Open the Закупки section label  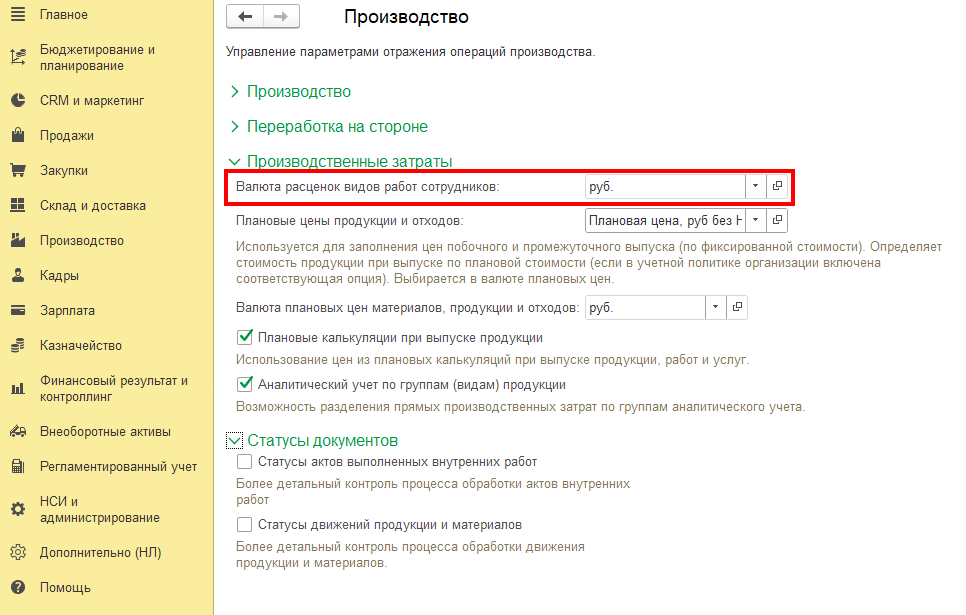tap(64, 171)
